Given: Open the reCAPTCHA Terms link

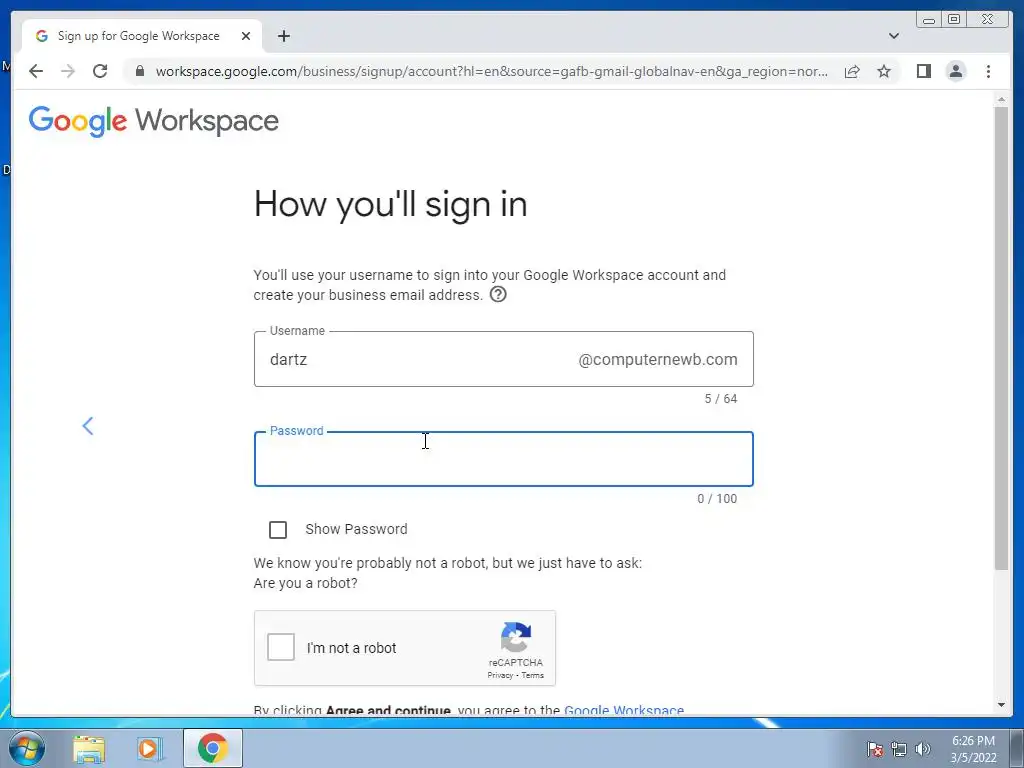Looking at the screenshot, I should pos(532,675).
